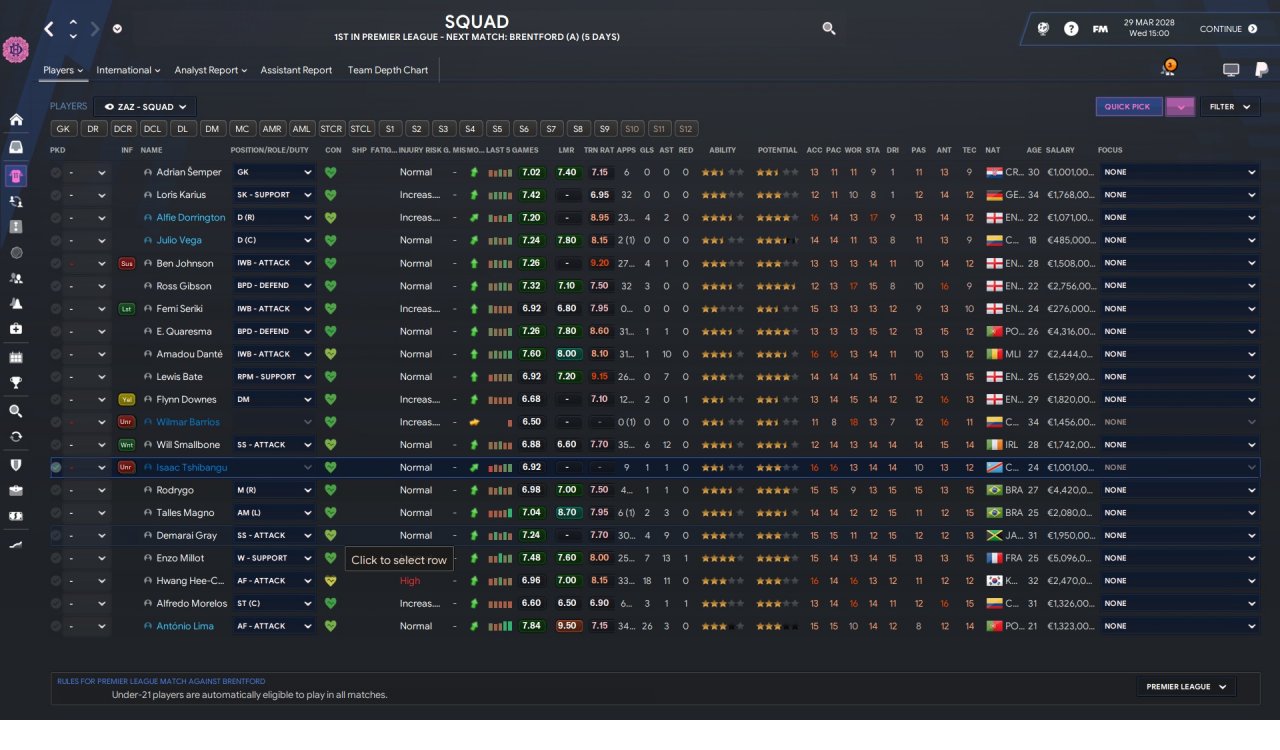Open the history dropdown beside navigation arrows
This screenshot has height=750, width=1280.
point(117,28)
